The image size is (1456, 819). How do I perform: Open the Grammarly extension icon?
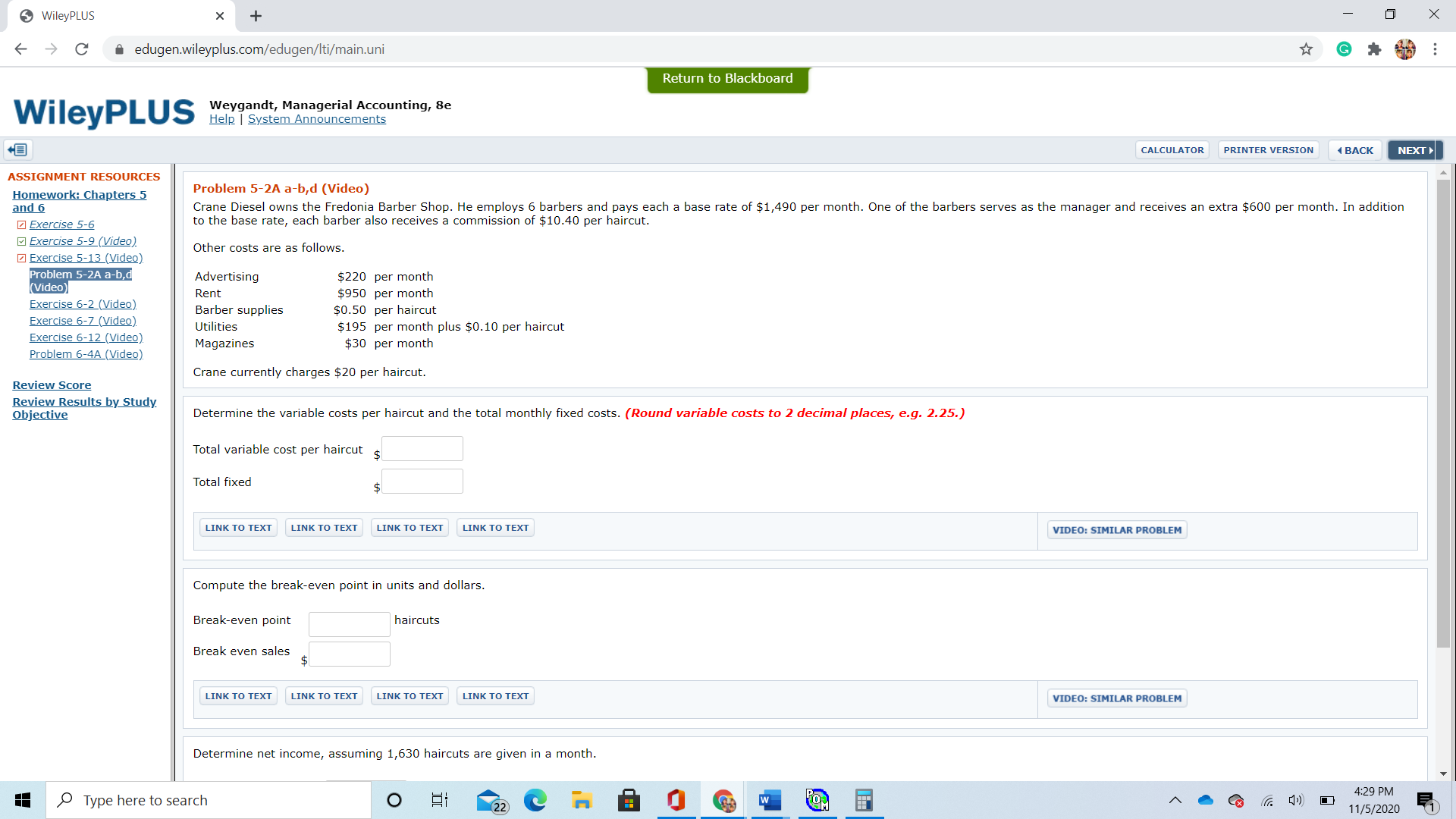(1344, 49)
